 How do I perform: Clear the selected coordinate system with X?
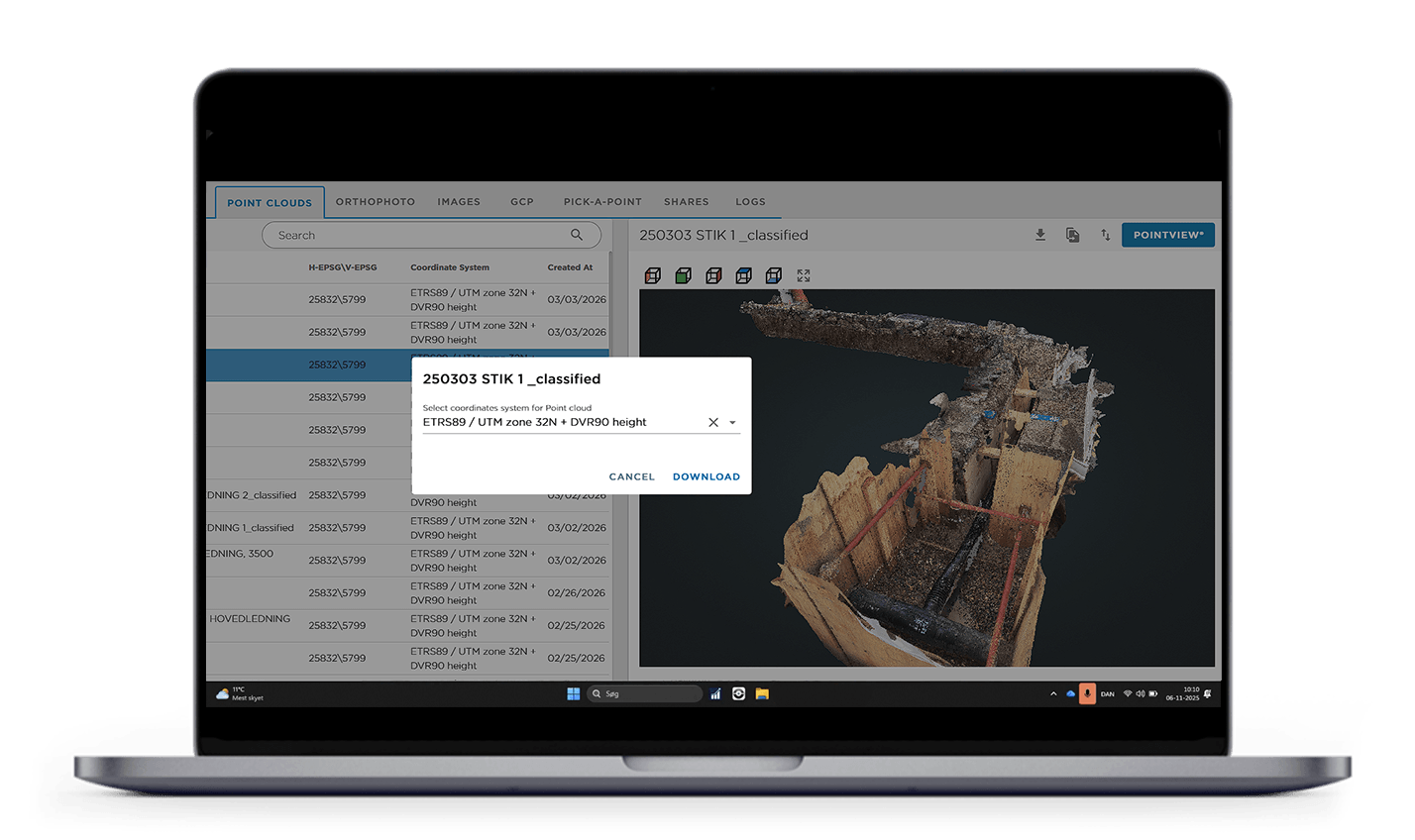(x=712, y=422)
